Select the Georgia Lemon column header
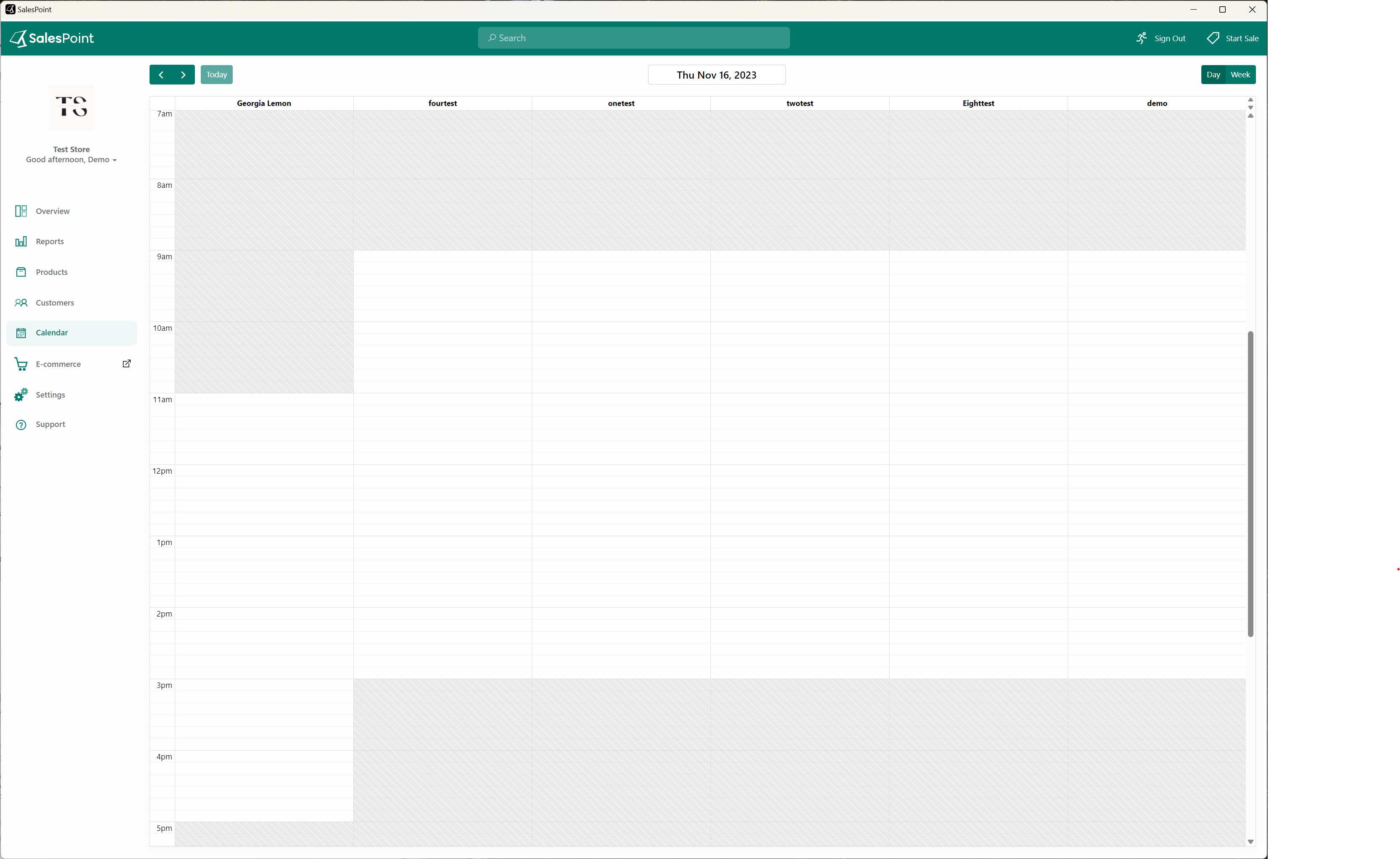 tap(264, 103)
